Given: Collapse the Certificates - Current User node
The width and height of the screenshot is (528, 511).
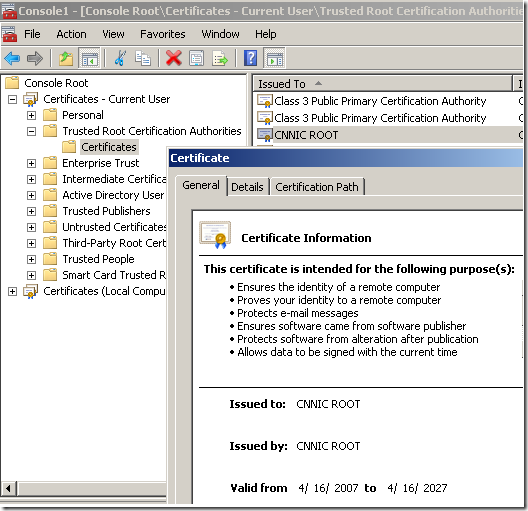Looking at the screenshot, I should point(12,100).
